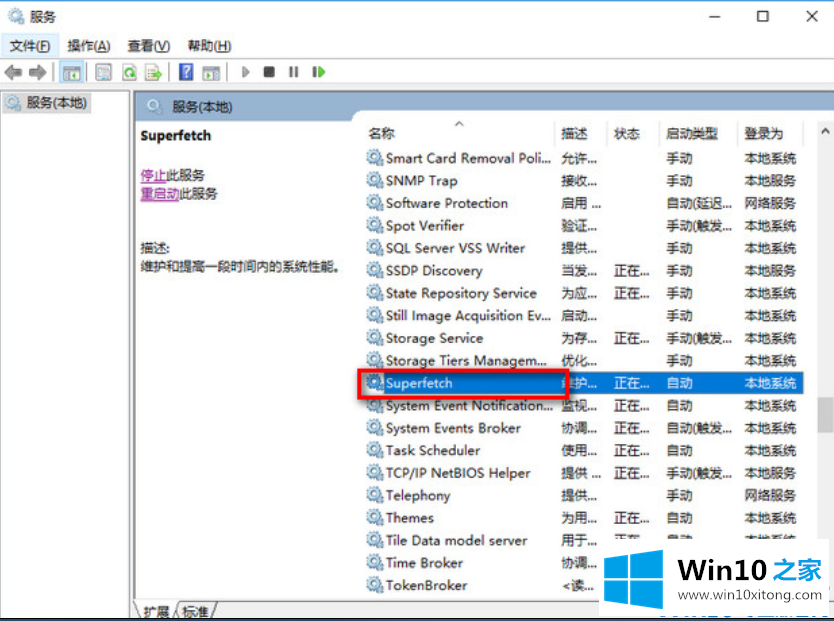Viewport: 834px width, 621px height.
Task: Click the Stop Service square icon
Action: [x=269, y=72]
